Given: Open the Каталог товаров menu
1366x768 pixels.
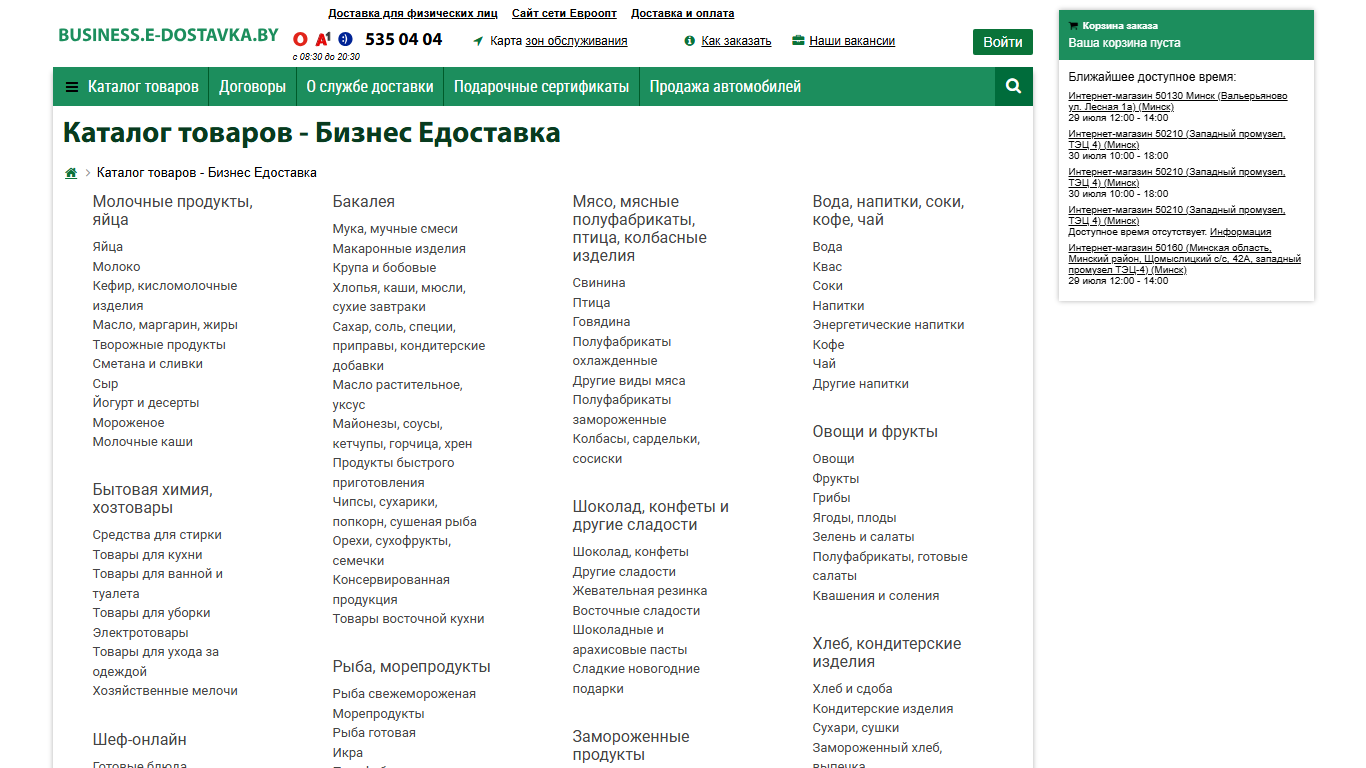Looking at the screenshot, I should pos(132,87).
